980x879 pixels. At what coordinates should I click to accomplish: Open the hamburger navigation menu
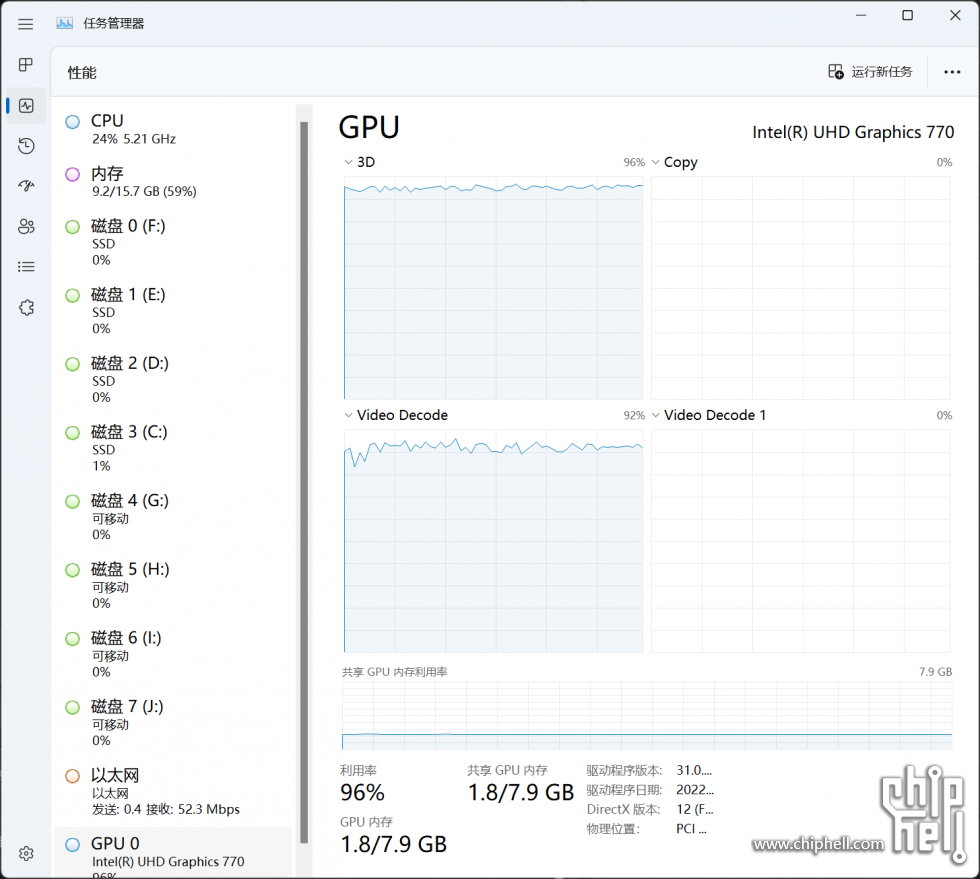tap(26, 24)
